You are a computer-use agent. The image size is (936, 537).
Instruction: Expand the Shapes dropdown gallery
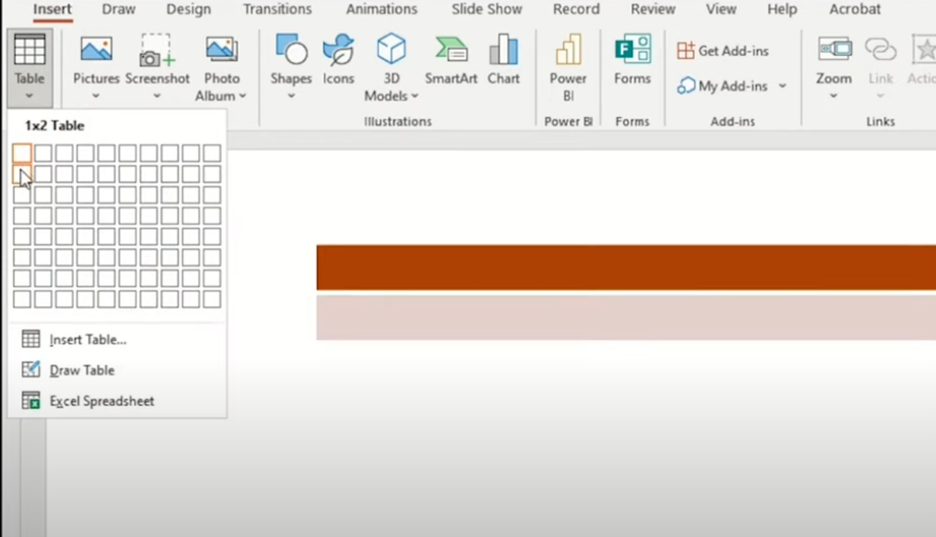(x=291, y=96)
